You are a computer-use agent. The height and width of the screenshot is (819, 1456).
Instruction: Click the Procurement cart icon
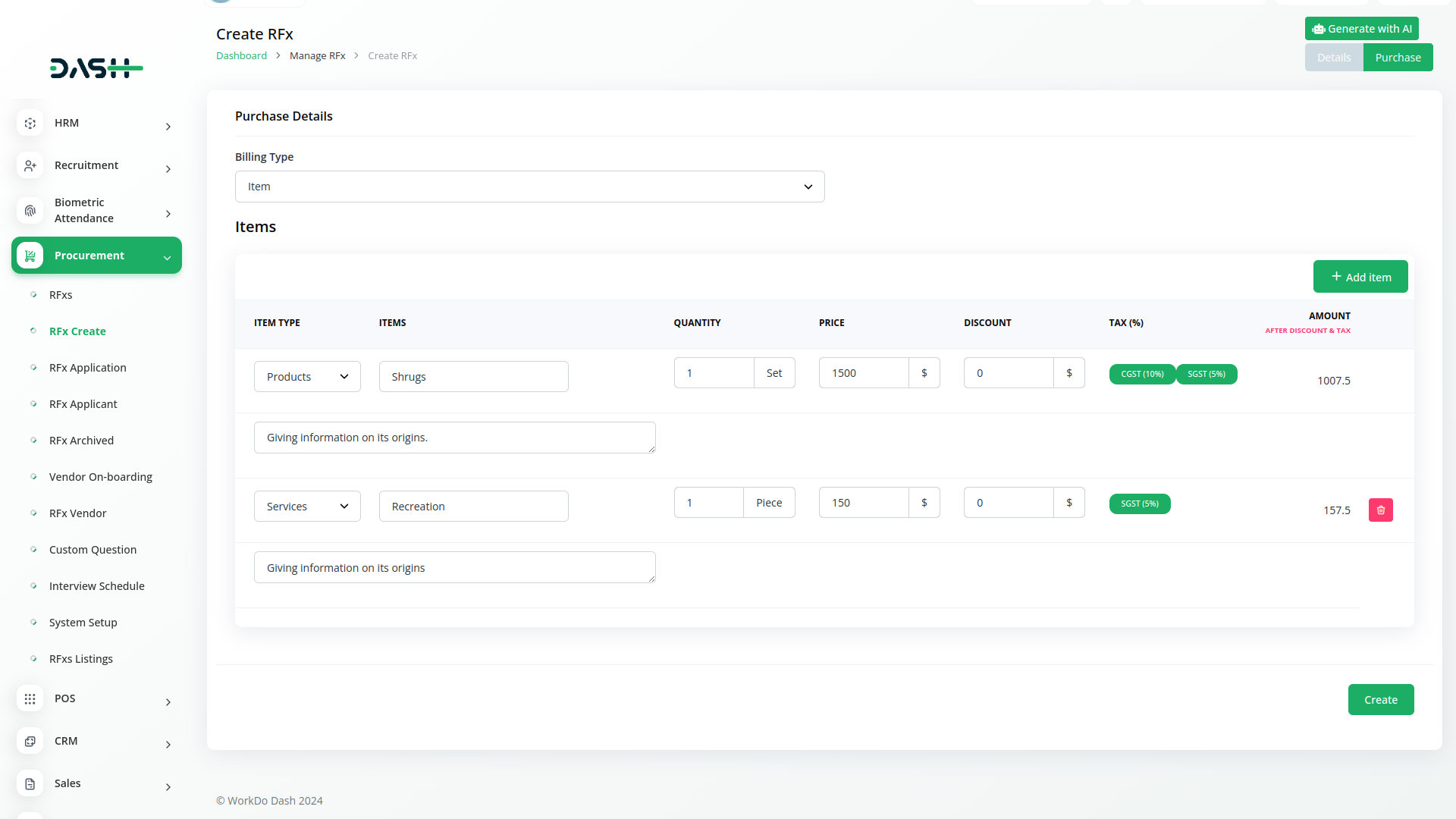30,256
